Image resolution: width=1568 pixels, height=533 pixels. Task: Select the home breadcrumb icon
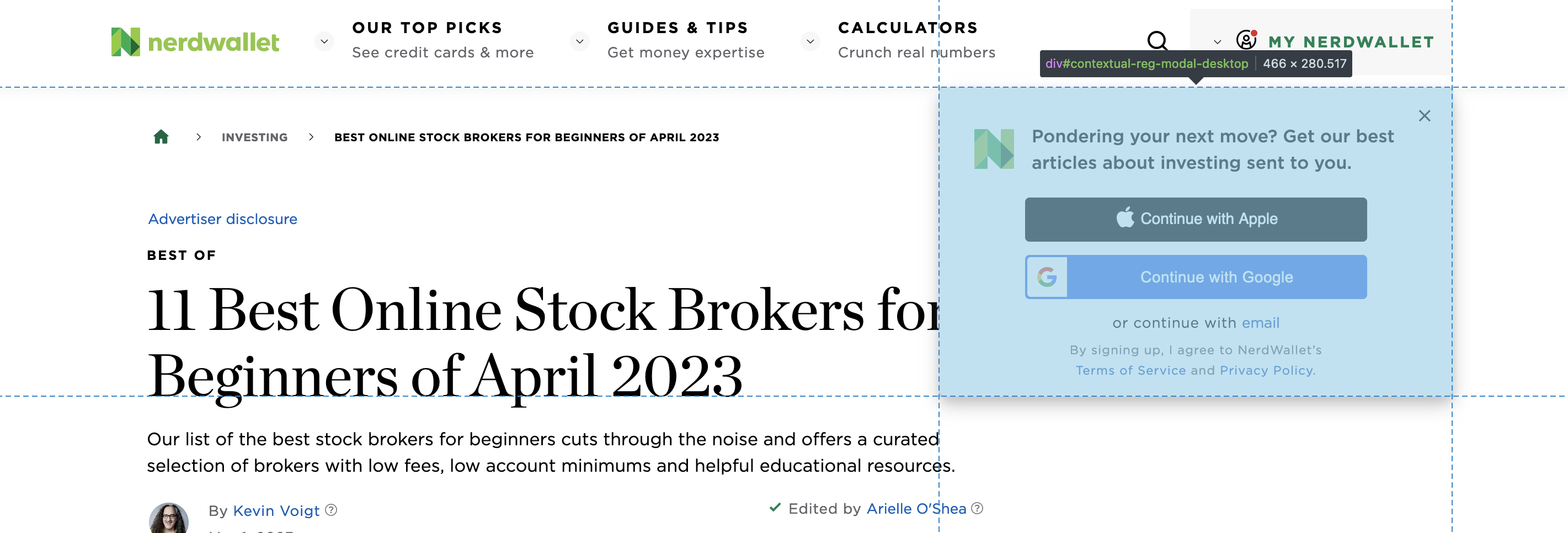tap(161, 137)
